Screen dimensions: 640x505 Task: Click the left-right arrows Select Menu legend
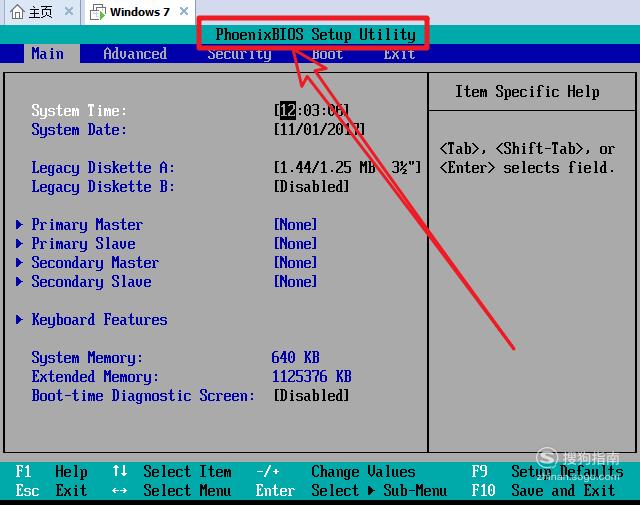(x=172, y=490)
